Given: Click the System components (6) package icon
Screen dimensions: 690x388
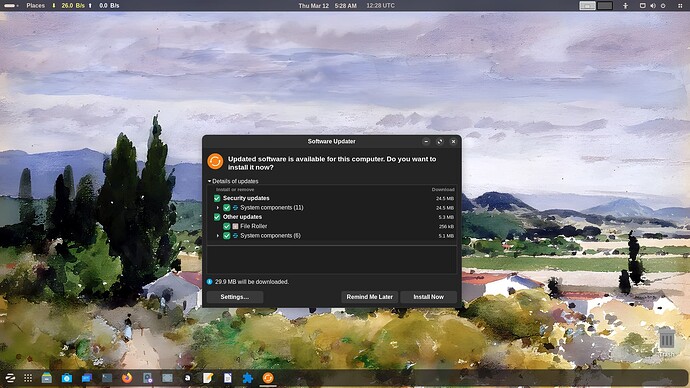Looking at the screenshot, I should pyautogui.click(x=235, y=236).
